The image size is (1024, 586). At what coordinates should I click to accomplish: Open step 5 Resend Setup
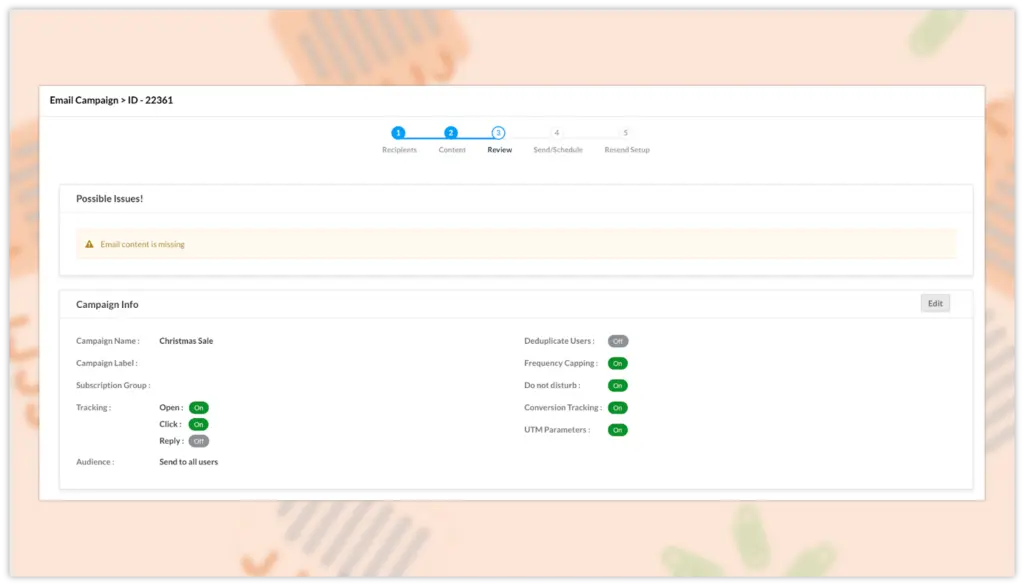coord(626,133)
